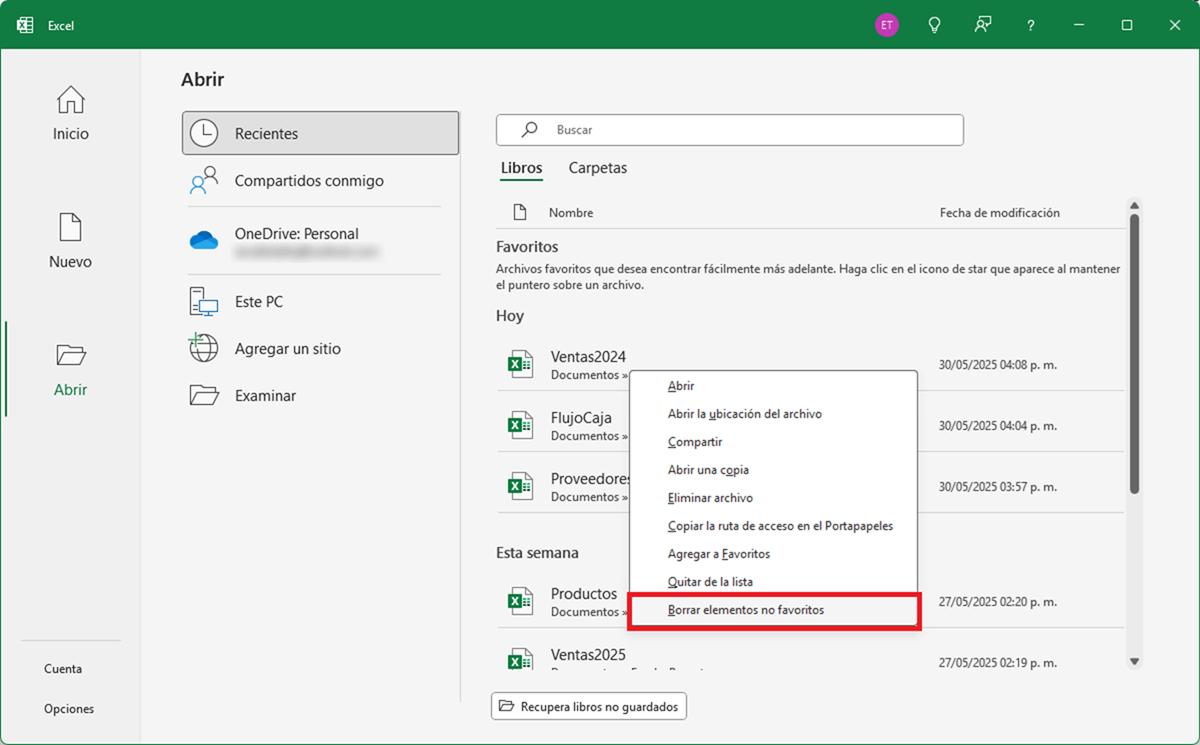Switch to the Carpetas tab
This screenshot has height=745, width=1200.
click(597, 168)
